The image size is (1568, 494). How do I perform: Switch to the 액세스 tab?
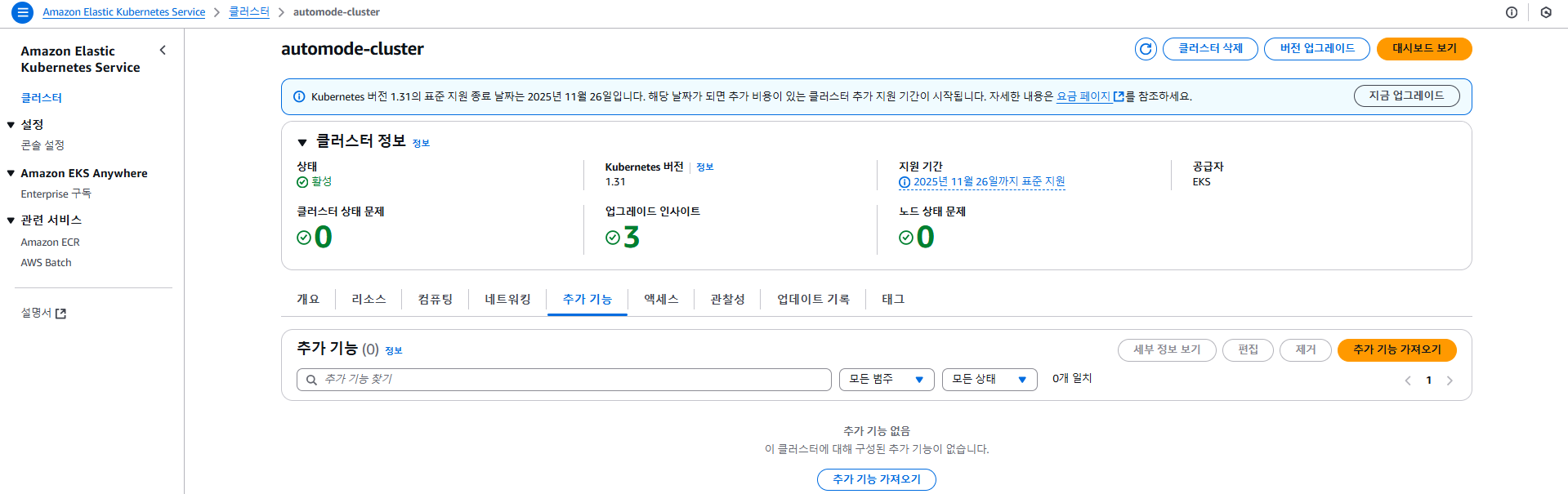pyautogui.click(x=661, y=300)
